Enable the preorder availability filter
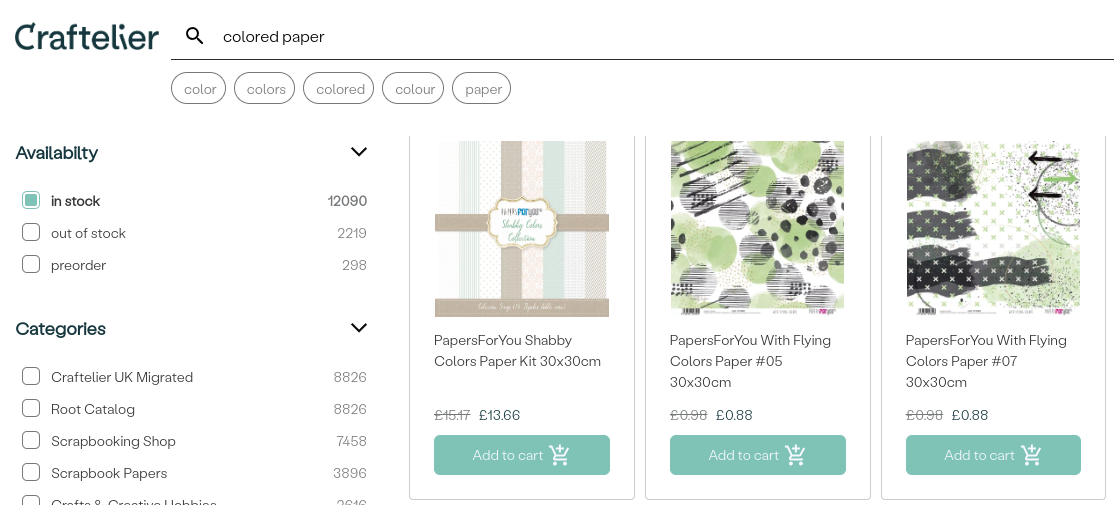 [x=31, y=265]
